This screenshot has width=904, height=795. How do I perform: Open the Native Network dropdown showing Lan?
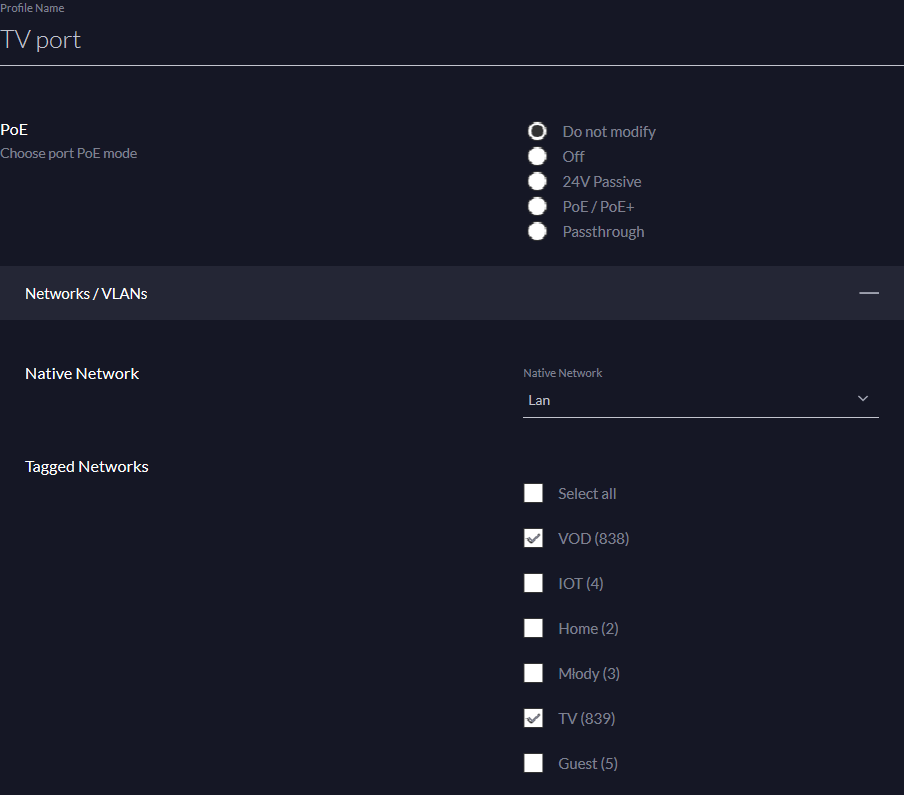click(690, 400)
